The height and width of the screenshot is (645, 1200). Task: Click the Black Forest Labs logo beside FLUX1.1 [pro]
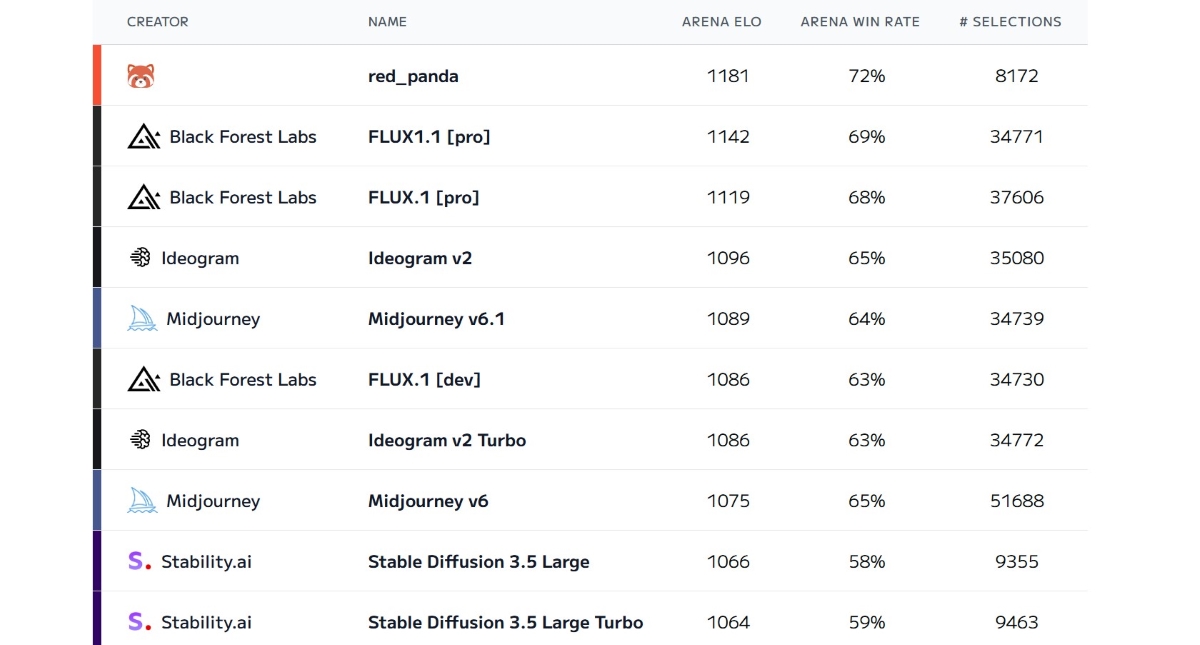coord(144,136)
